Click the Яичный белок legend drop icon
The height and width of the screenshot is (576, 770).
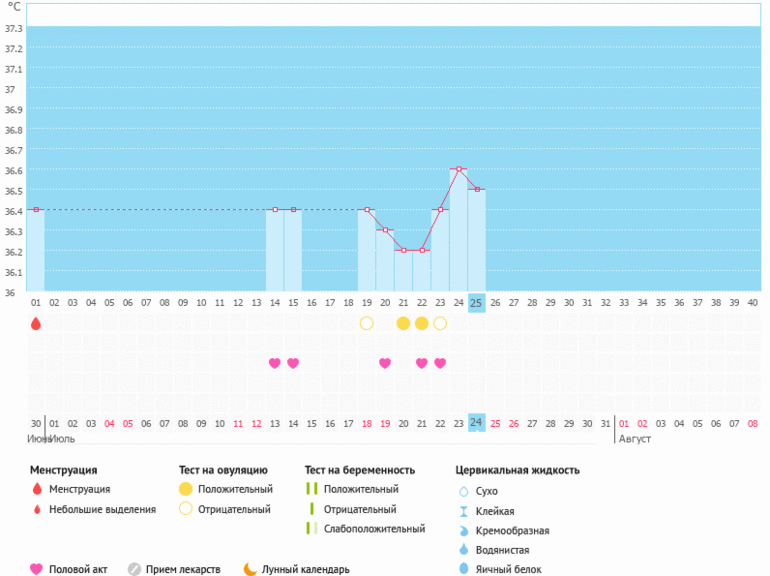coord(463,569)
